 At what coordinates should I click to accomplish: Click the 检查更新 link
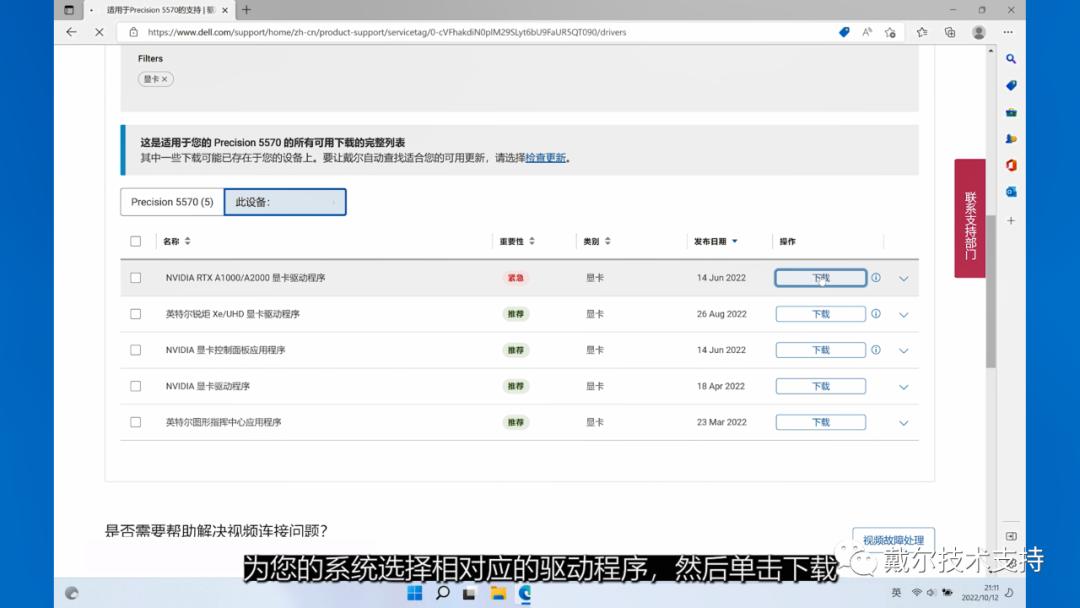tap(546, 157)
